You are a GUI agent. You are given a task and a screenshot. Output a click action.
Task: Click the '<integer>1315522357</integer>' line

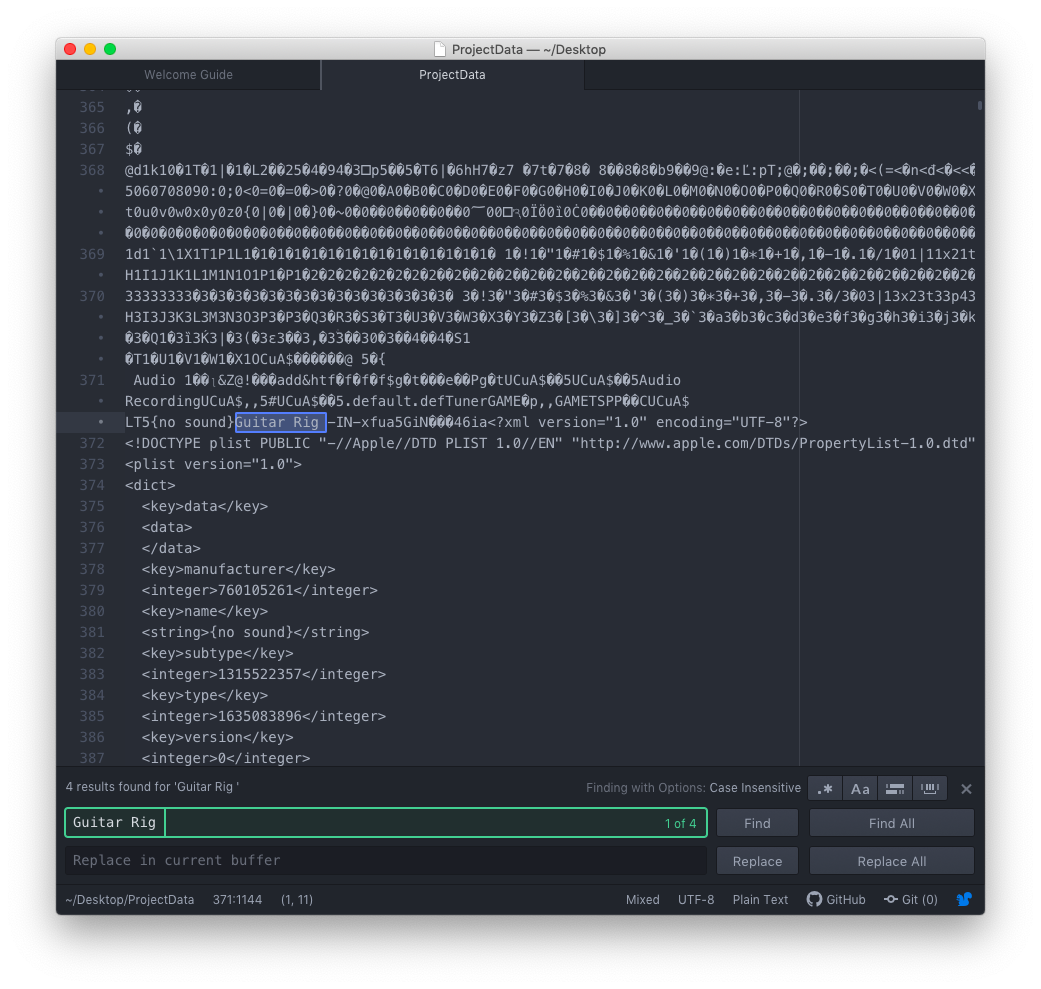coord(264,674)
